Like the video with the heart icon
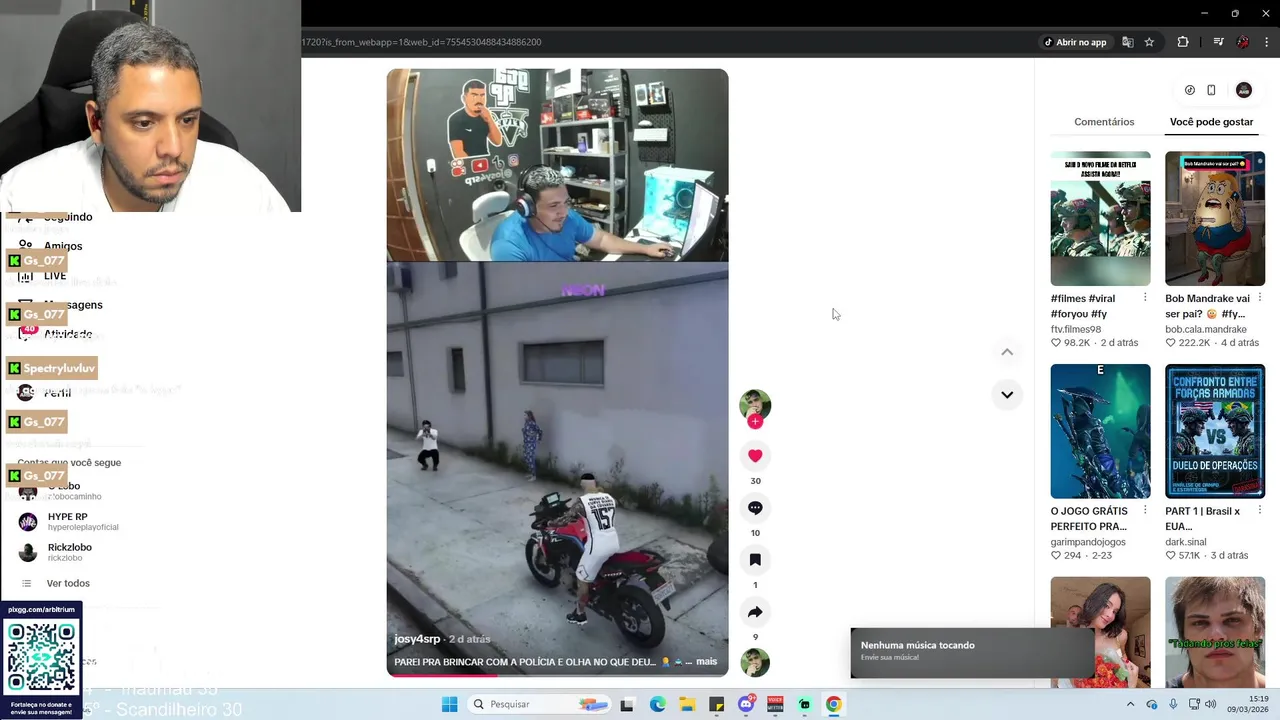 point(755,456)
